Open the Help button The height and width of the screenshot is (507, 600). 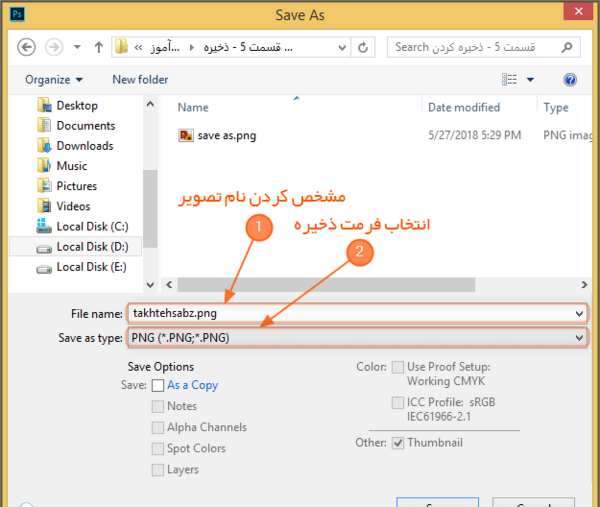(570, 80)
